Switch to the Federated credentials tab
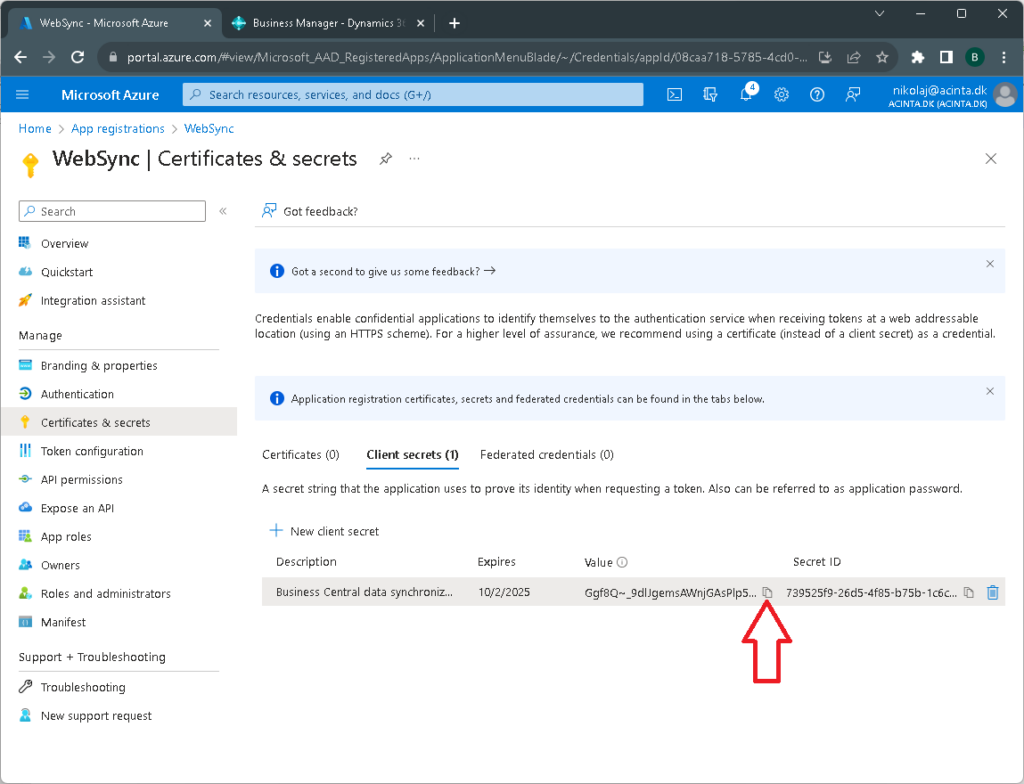Viewport: 1024px width, 784px height. coord(546,455)
